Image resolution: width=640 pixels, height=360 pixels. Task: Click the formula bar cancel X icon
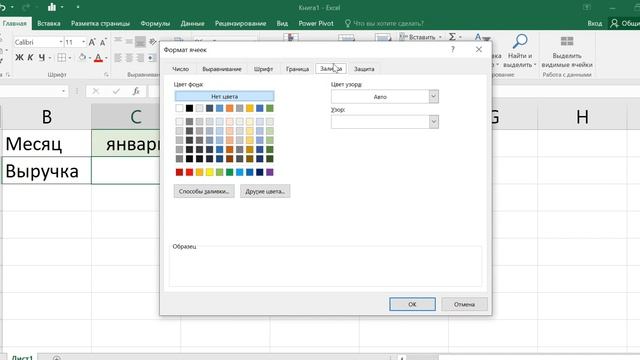click(x=96, y=91)
